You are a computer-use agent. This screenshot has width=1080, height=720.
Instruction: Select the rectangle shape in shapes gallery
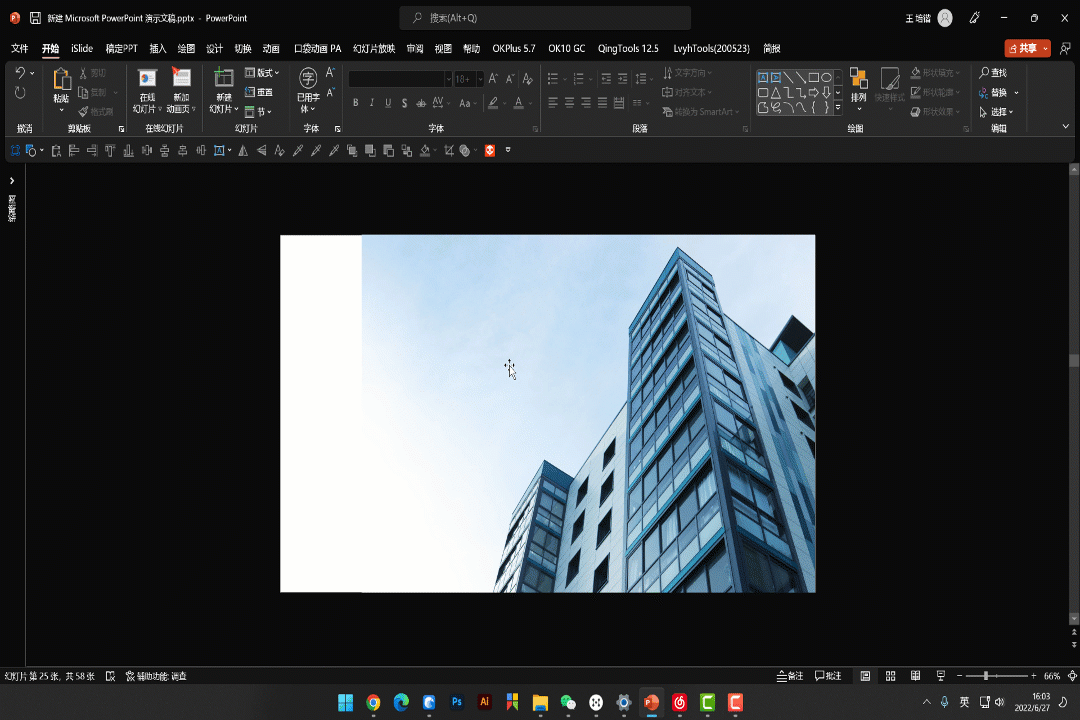click(x=813, y=77)
